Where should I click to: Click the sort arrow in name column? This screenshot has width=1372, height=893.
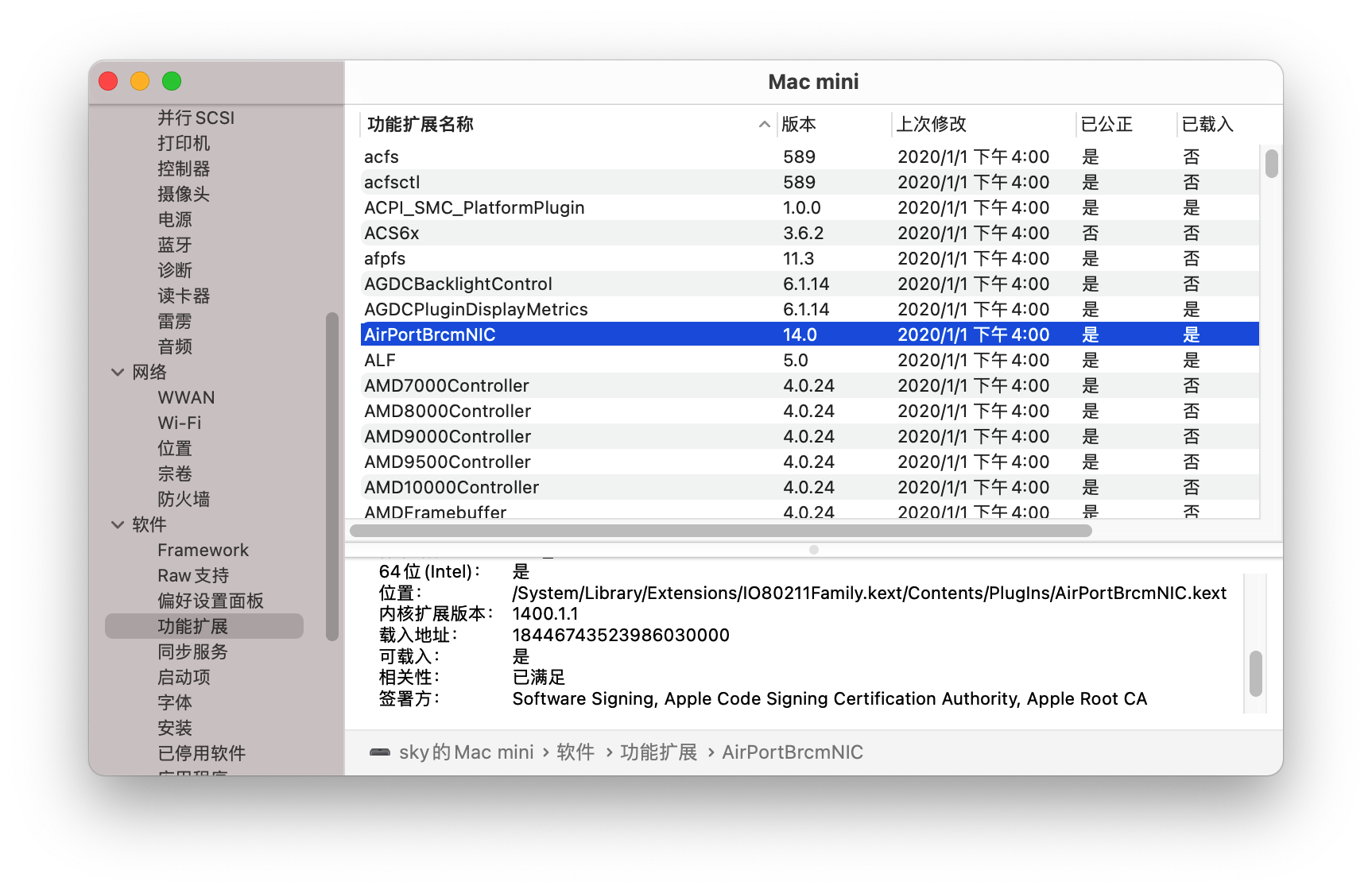pyautogui.click(x=764, y=124)
